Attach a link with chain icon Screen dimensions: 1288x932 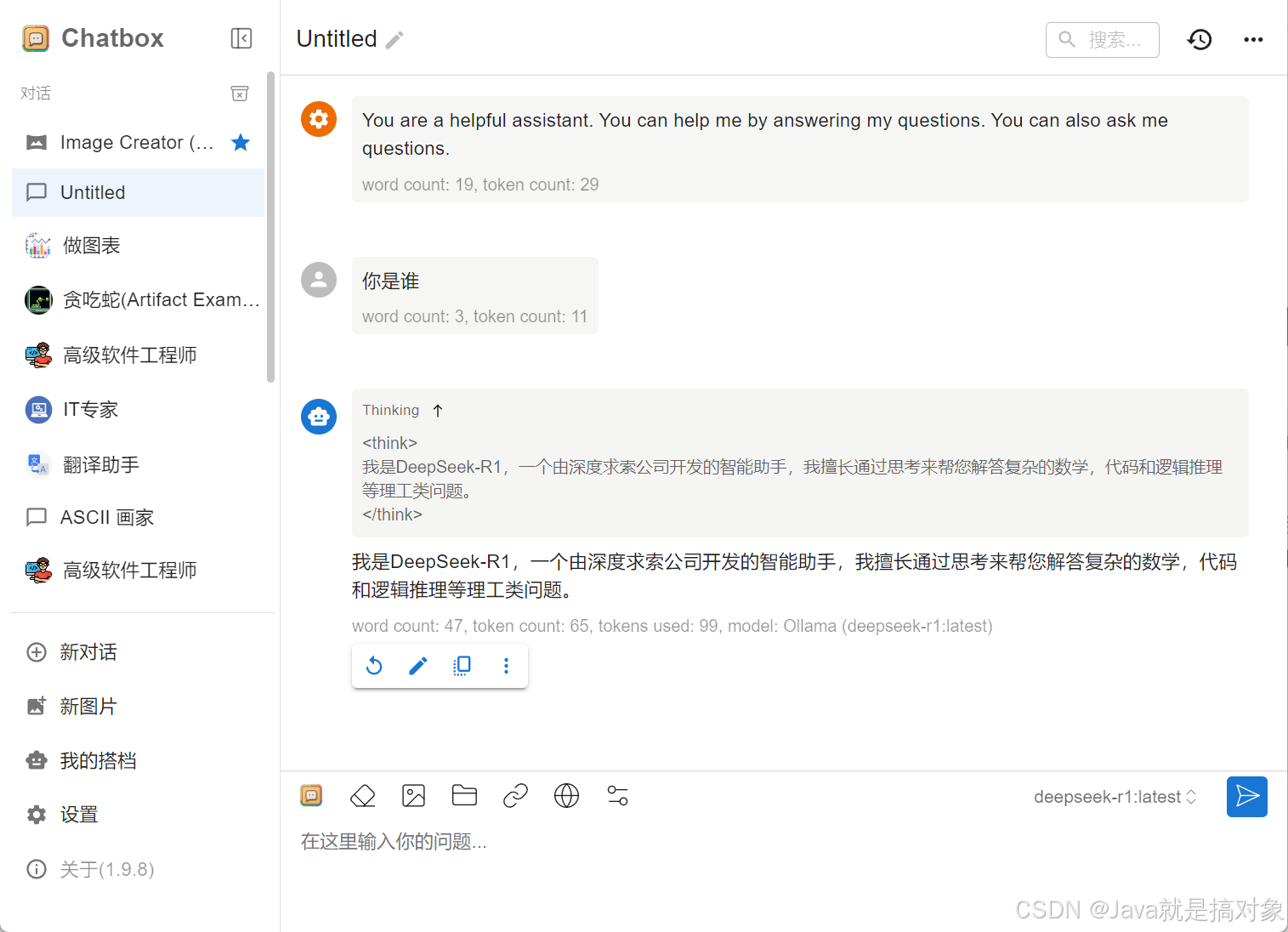[x=516, y=796]
